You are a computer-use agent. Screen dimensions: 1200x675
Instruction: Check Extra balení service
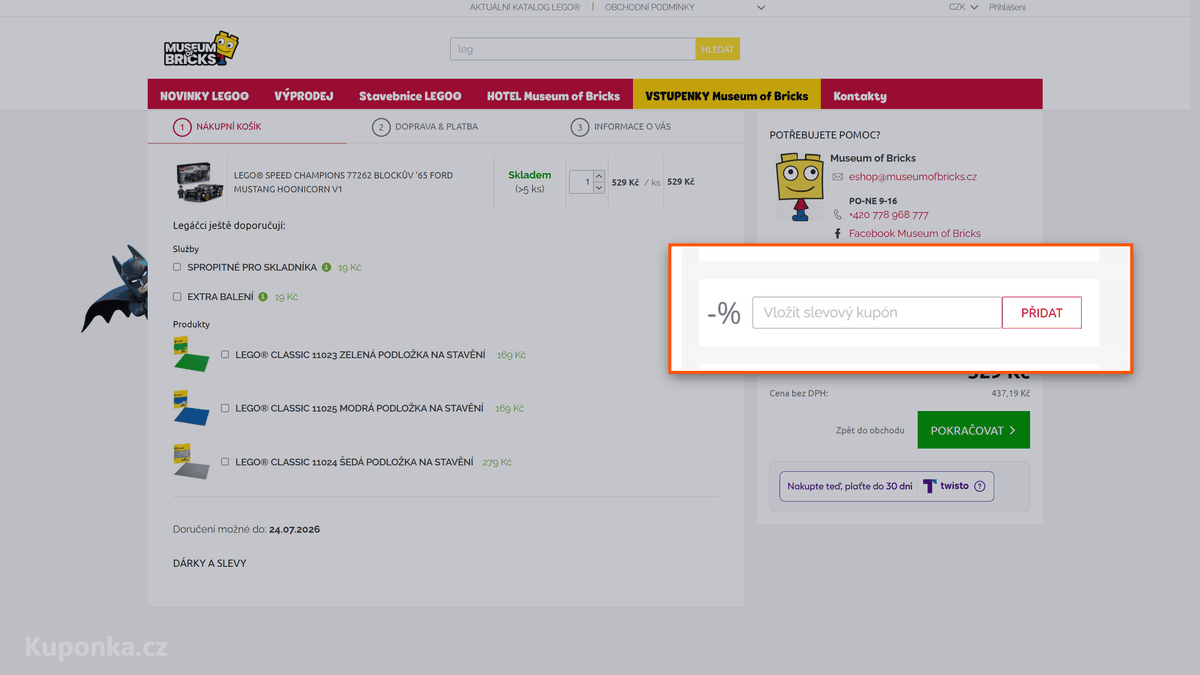[x=177, y=297]
